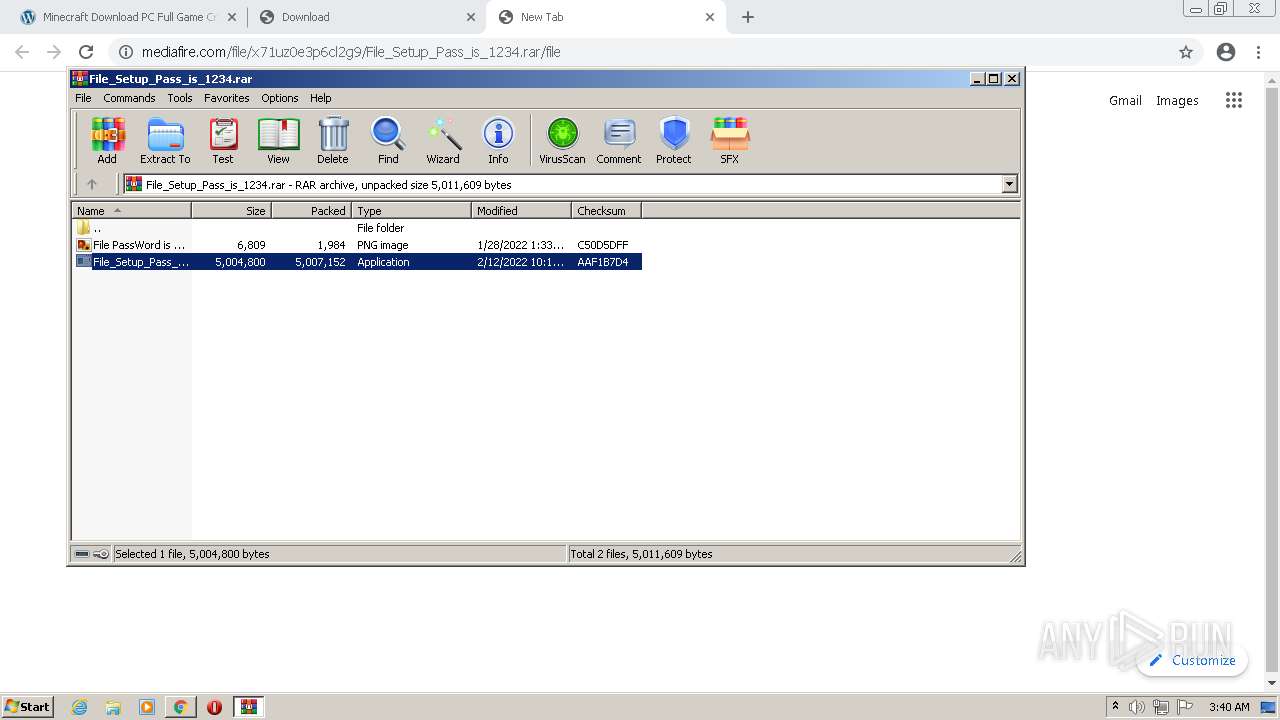This screenshot has height=720, width=1280.
Task: Sort by Packed column header
Action: pyautogui.click(x=311, y=211)
